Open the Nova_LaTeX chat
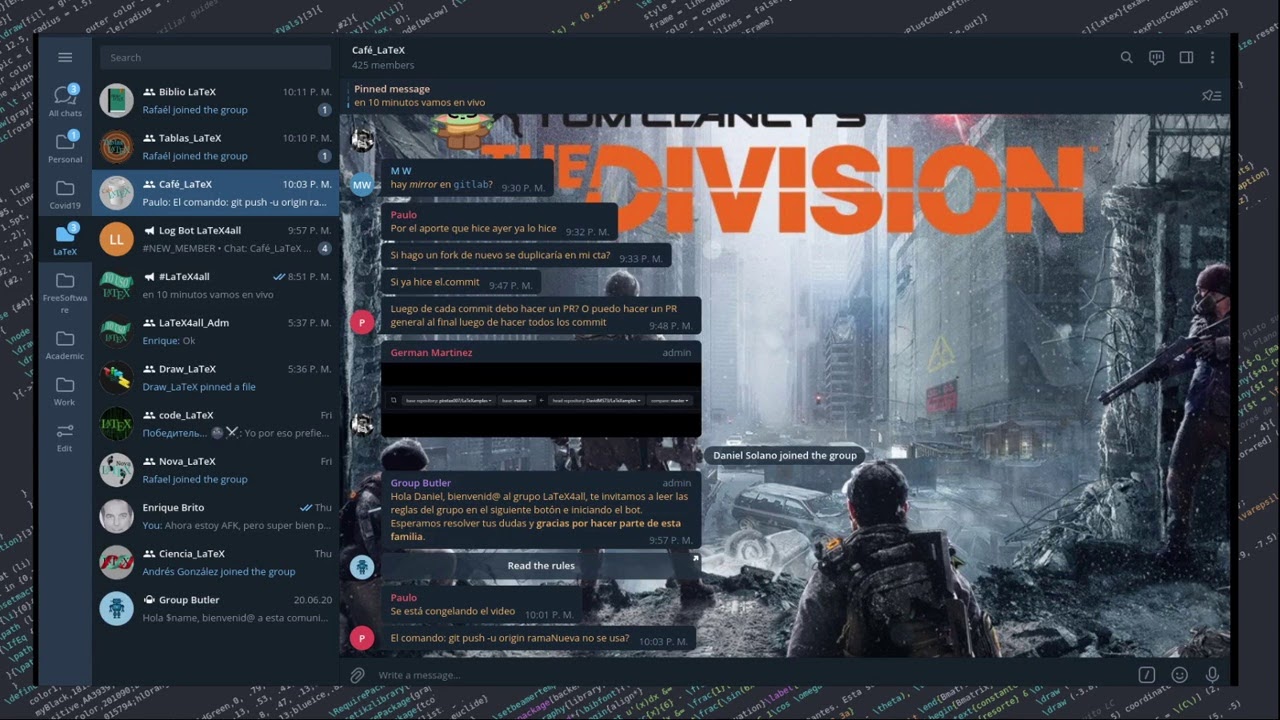 click(x=216, y=469)
